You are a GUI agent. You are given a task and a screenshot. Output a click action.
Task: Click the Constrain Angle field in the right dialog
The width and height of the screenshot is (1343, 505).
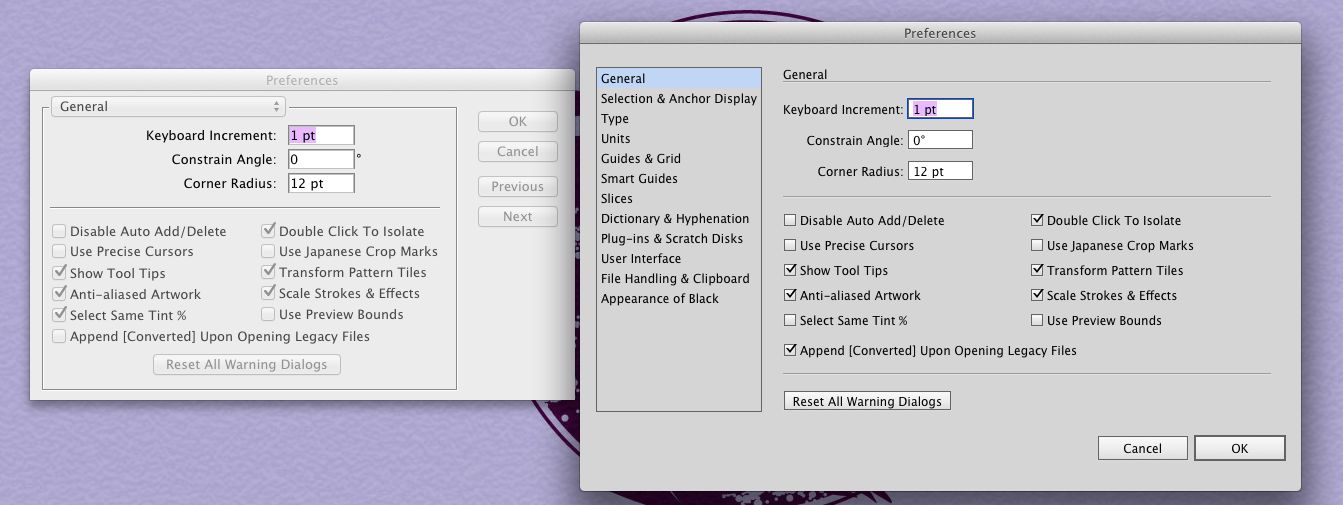tap(940, 141)
